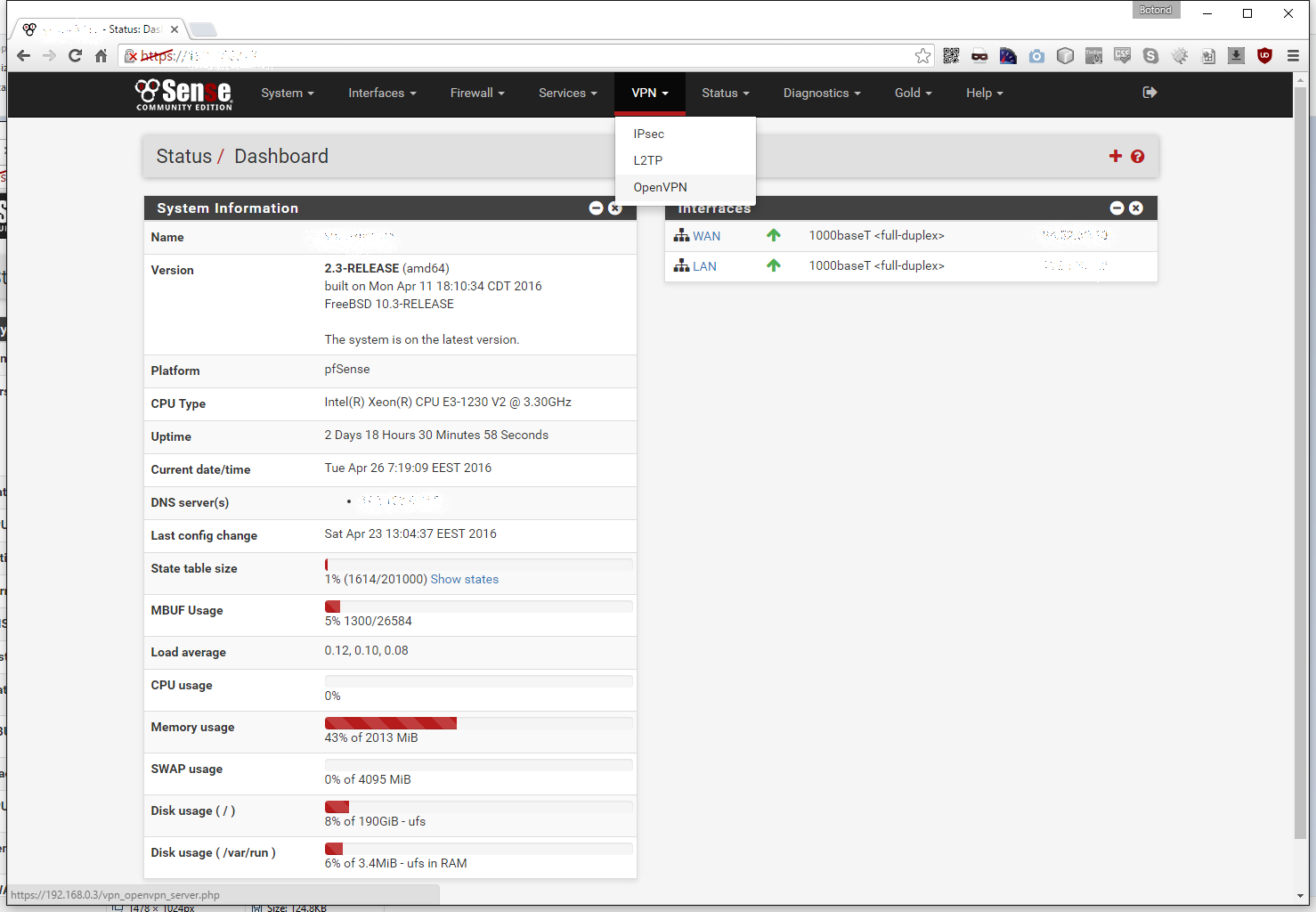Viewport: 1316px width, 912px height.
Task: Click the WAN green up-arrow status icon
Action: coord(773,235)
